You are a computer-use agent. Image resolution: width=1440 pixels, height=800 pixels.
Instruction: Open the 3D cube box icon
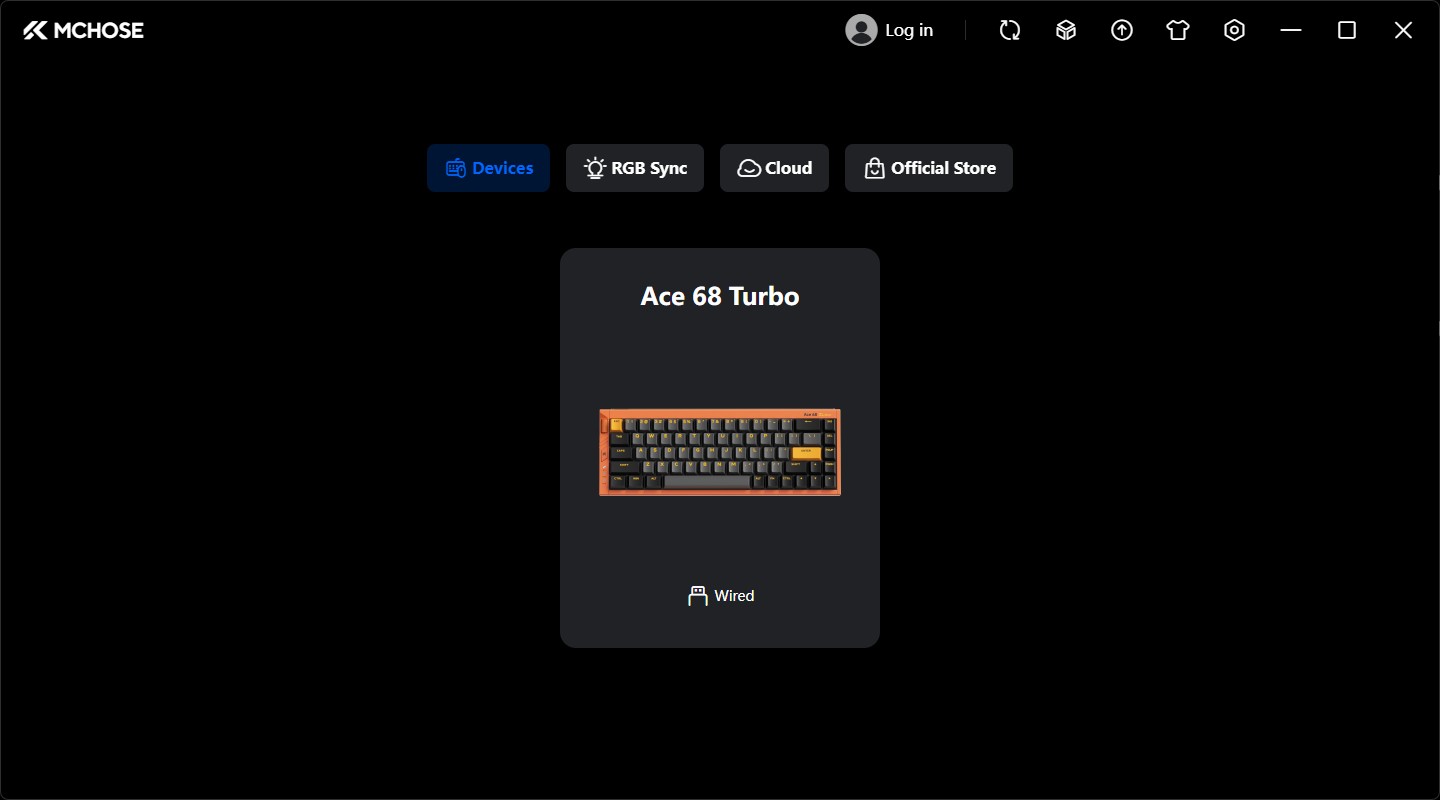[x=1066, y=30]
